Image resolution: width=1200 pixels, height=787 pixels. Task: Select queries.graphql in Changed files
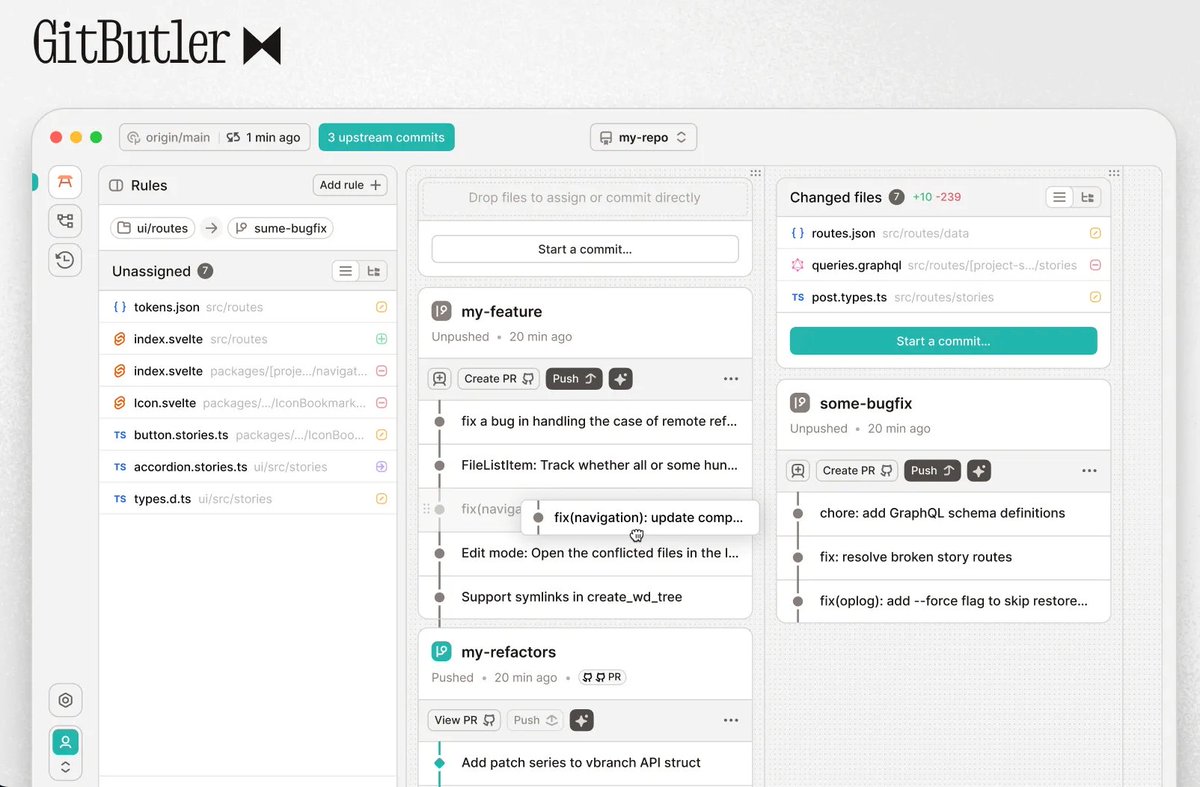(944, 265)
